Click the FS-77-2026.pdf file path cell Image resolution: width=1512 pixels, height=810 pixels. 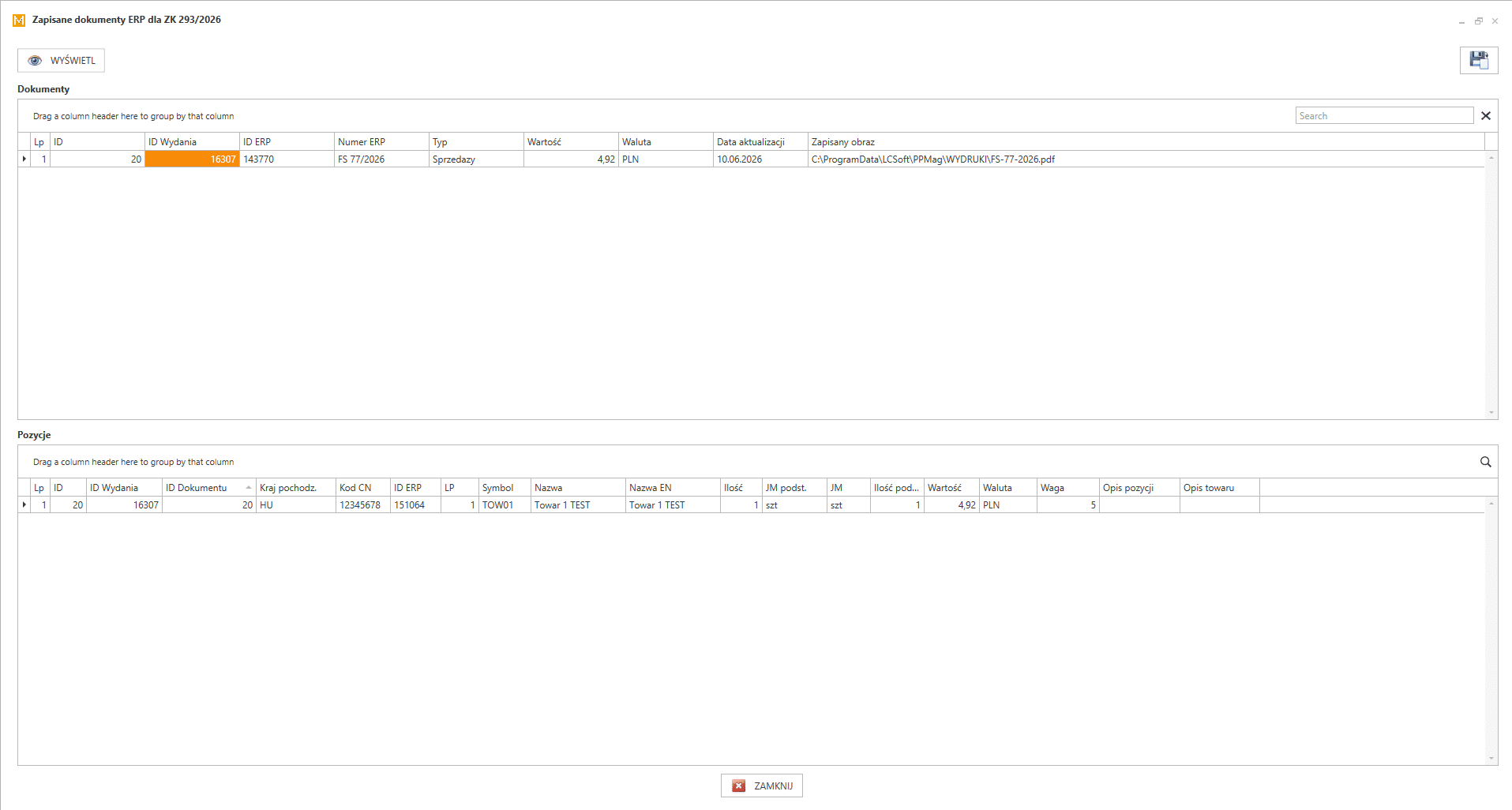[x=1146, y=159]
